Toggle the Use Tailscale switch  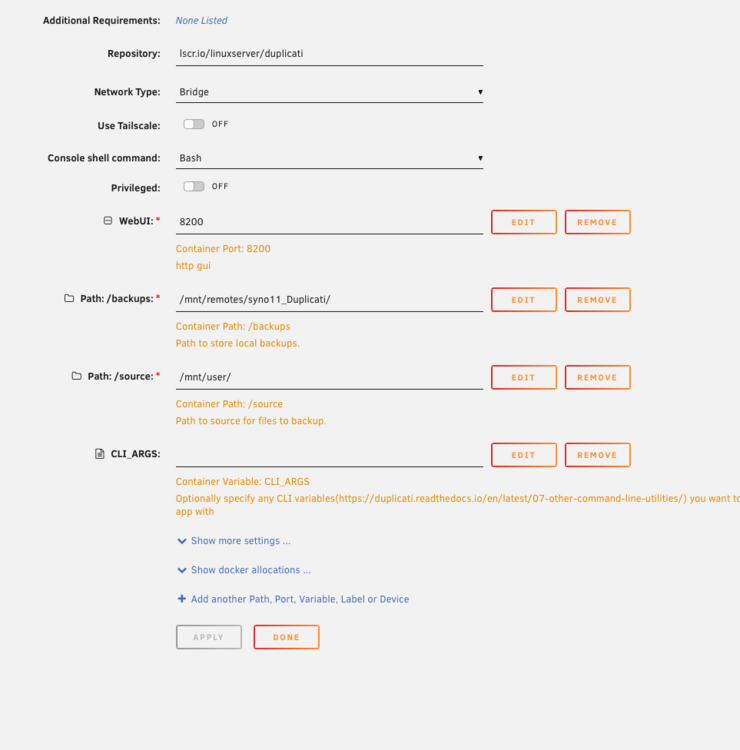[x=194, y=124]
